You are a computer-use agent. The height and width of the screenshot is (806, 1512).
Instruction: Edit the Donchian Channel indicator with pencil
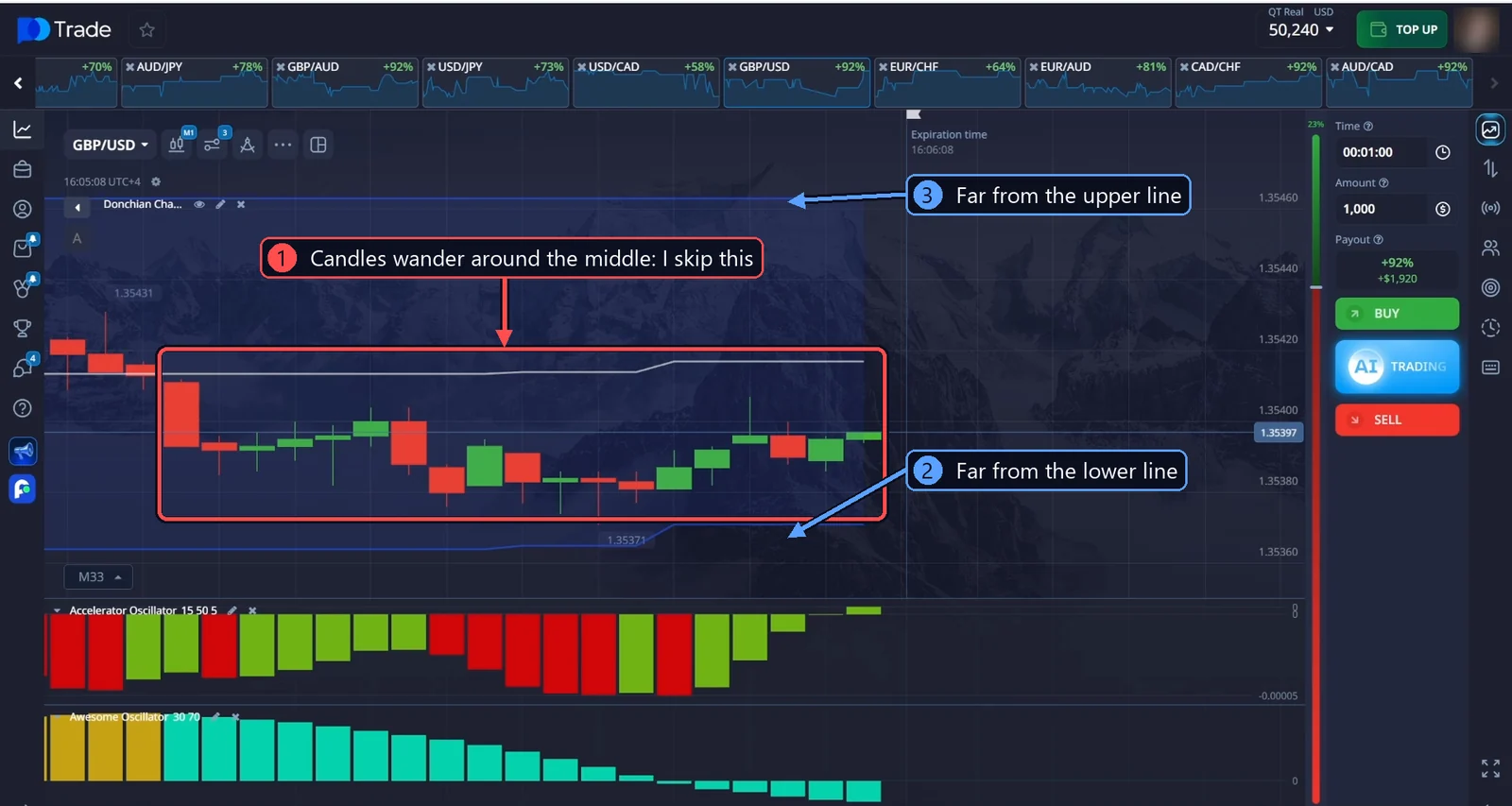[220, 204]
